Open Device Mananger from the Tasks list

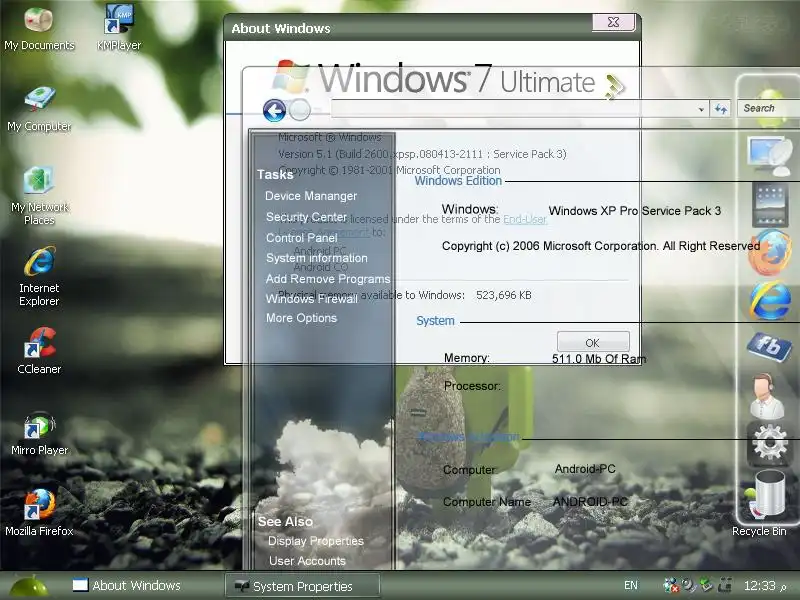click(x=311, y=196)
